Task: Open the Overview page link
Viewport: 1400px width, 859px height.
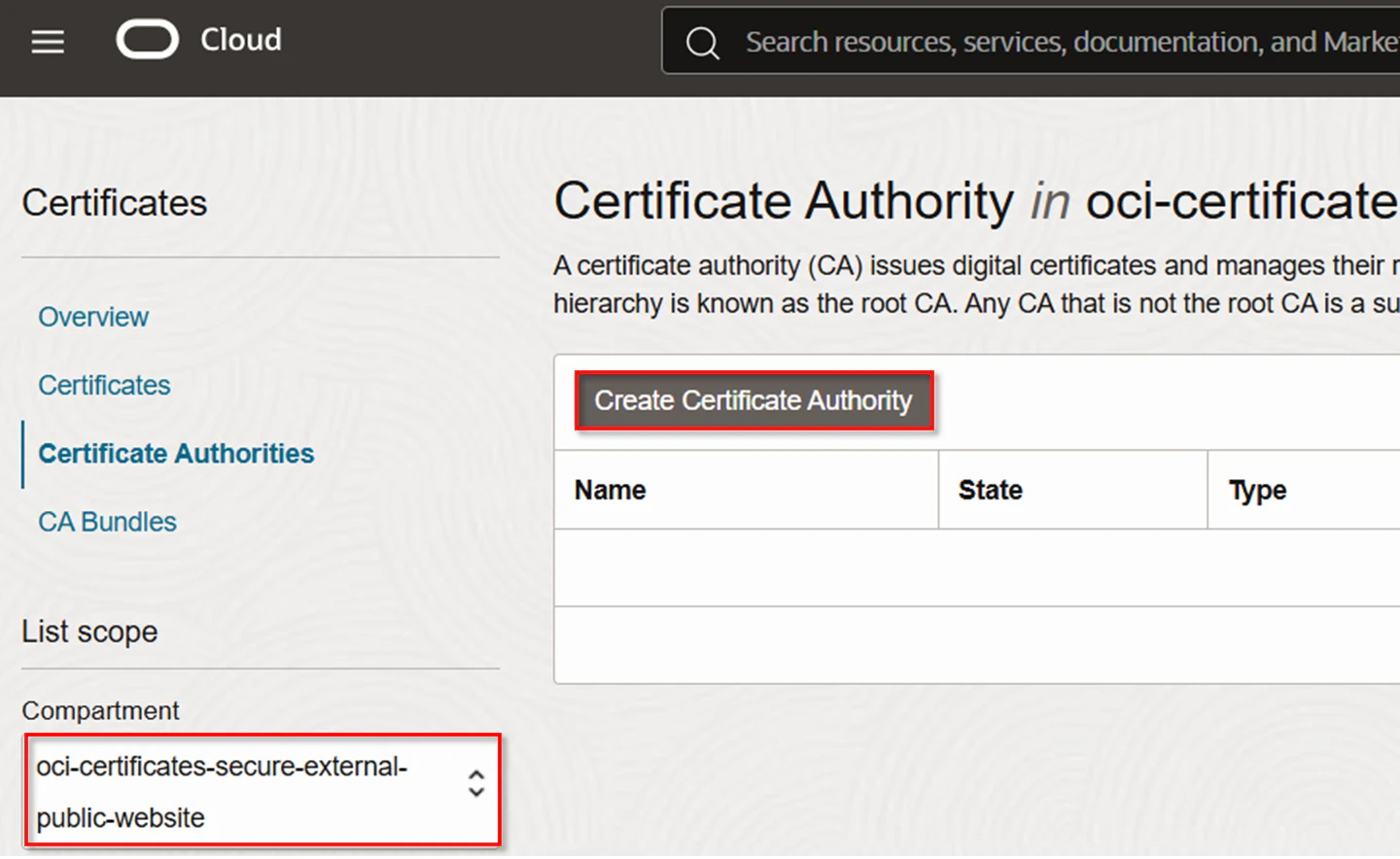Action: [93, 317]
